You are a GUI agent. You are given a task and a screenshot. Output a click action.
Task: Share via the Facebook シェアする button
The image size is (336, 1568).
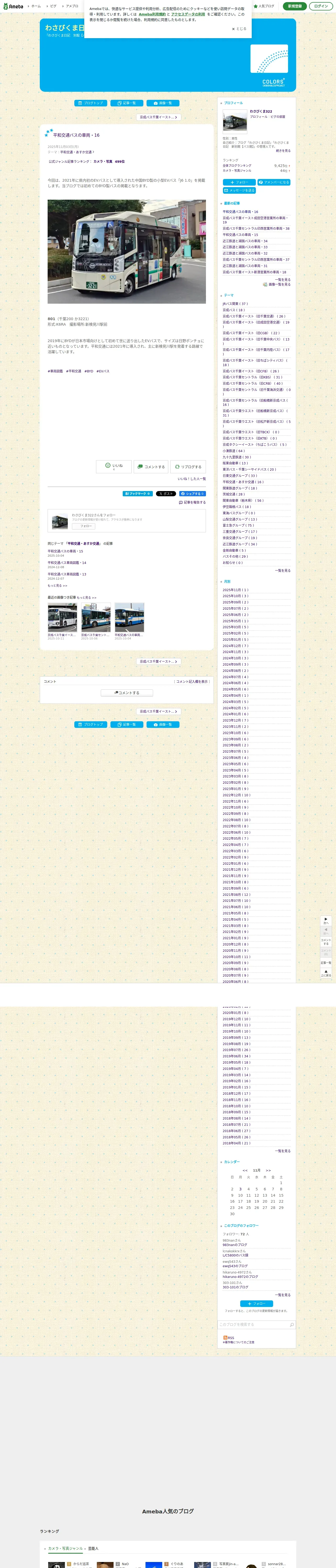(192, 494)
